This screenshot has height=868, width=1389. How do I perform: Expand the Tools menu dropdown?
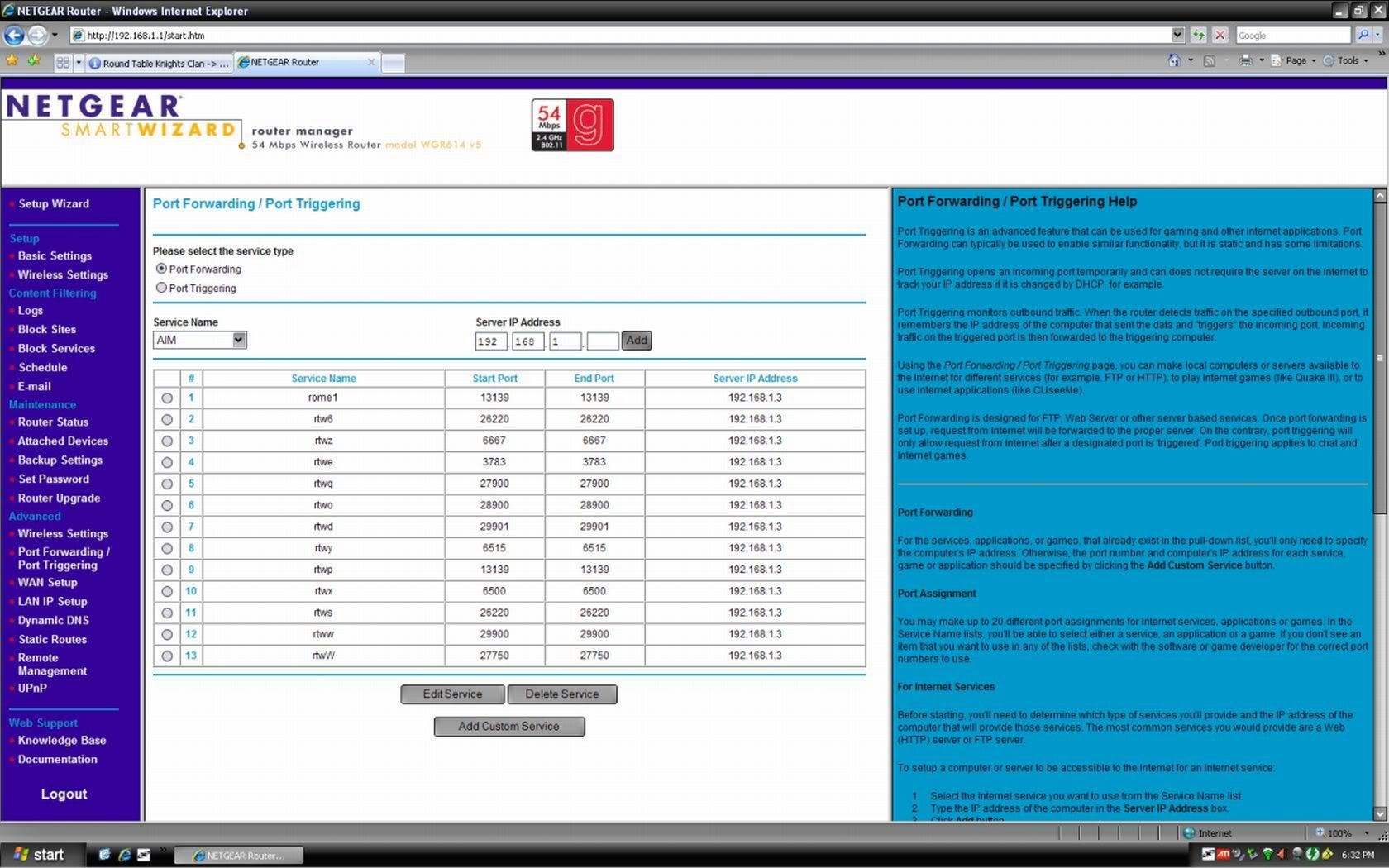tap(1348, 60)
